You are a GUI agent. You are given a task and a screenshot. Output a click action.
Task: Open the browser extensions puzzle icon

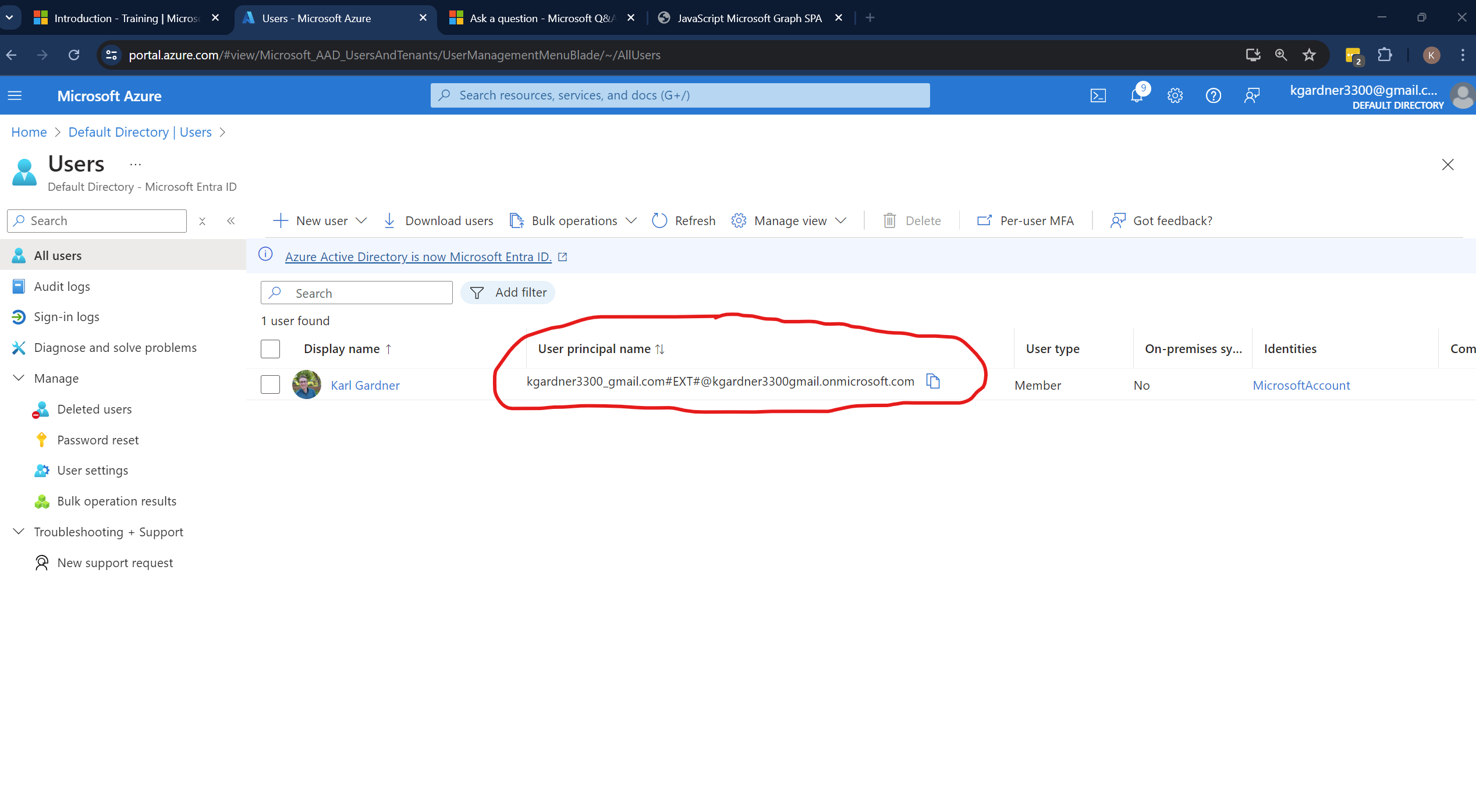coord(1385,55)
